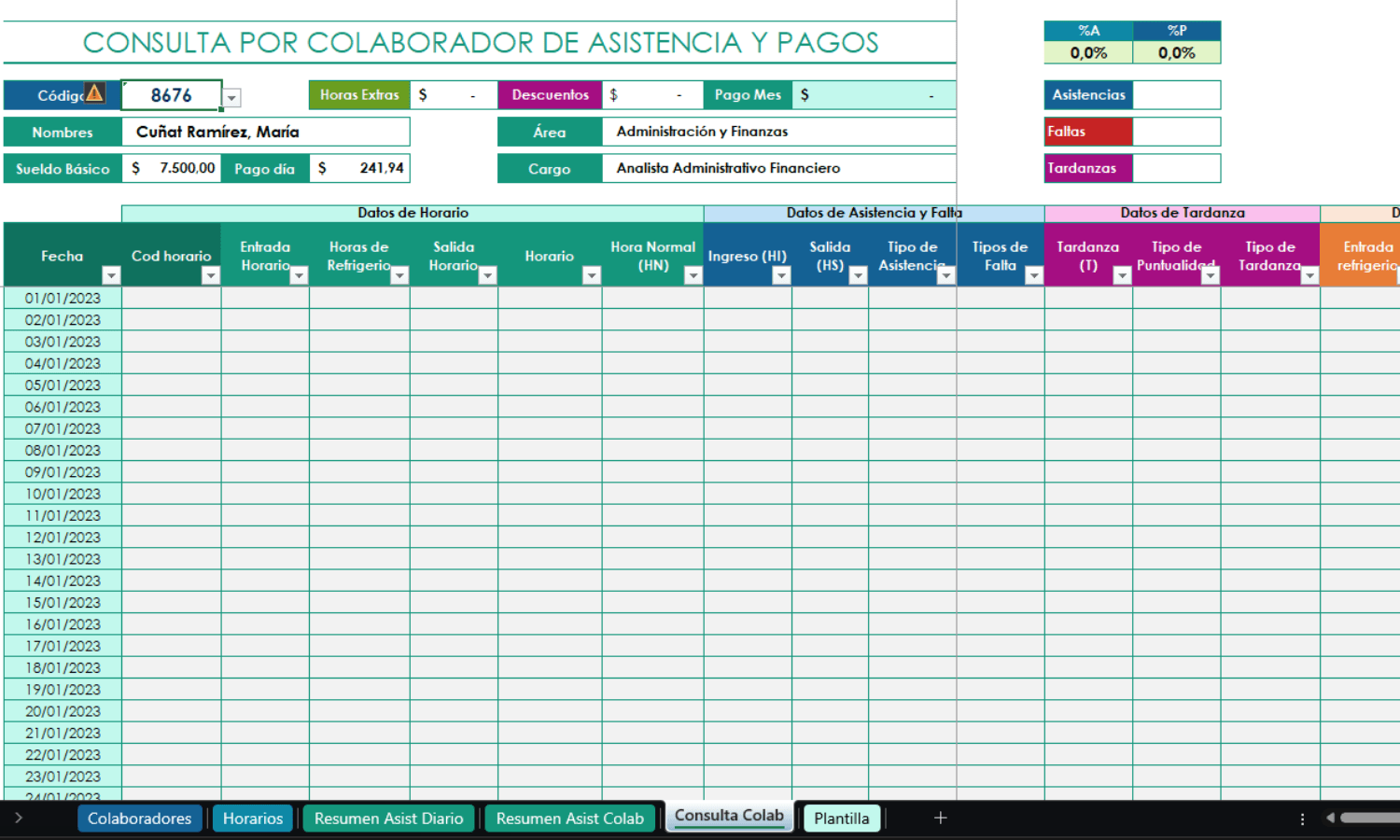Viewport: 1400px width, 840px height.
Task: Open the dropdown next to code 8676
Action: pos(232,97)
